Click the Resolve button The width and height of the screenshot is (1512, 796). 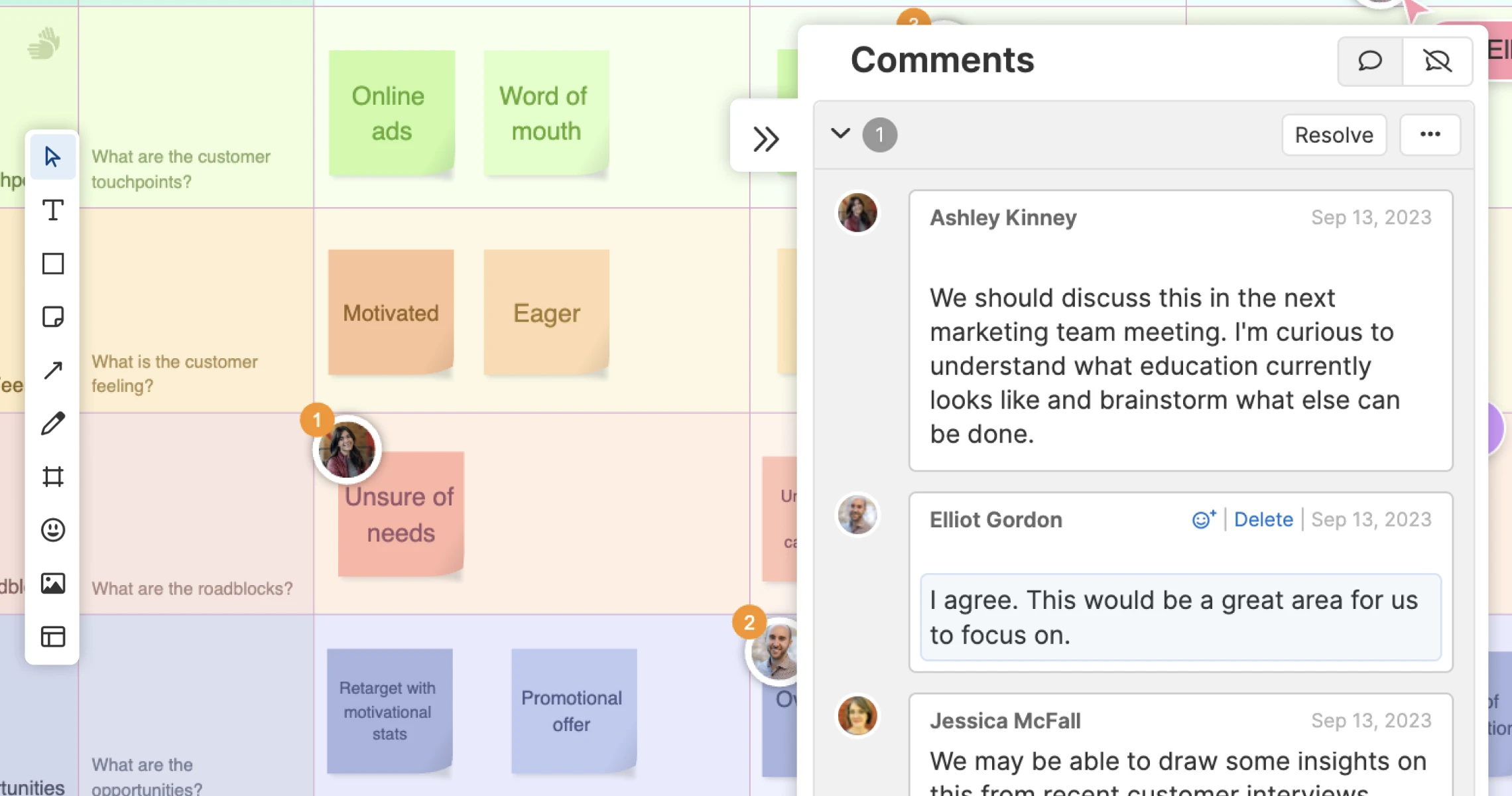[1334, 135]
